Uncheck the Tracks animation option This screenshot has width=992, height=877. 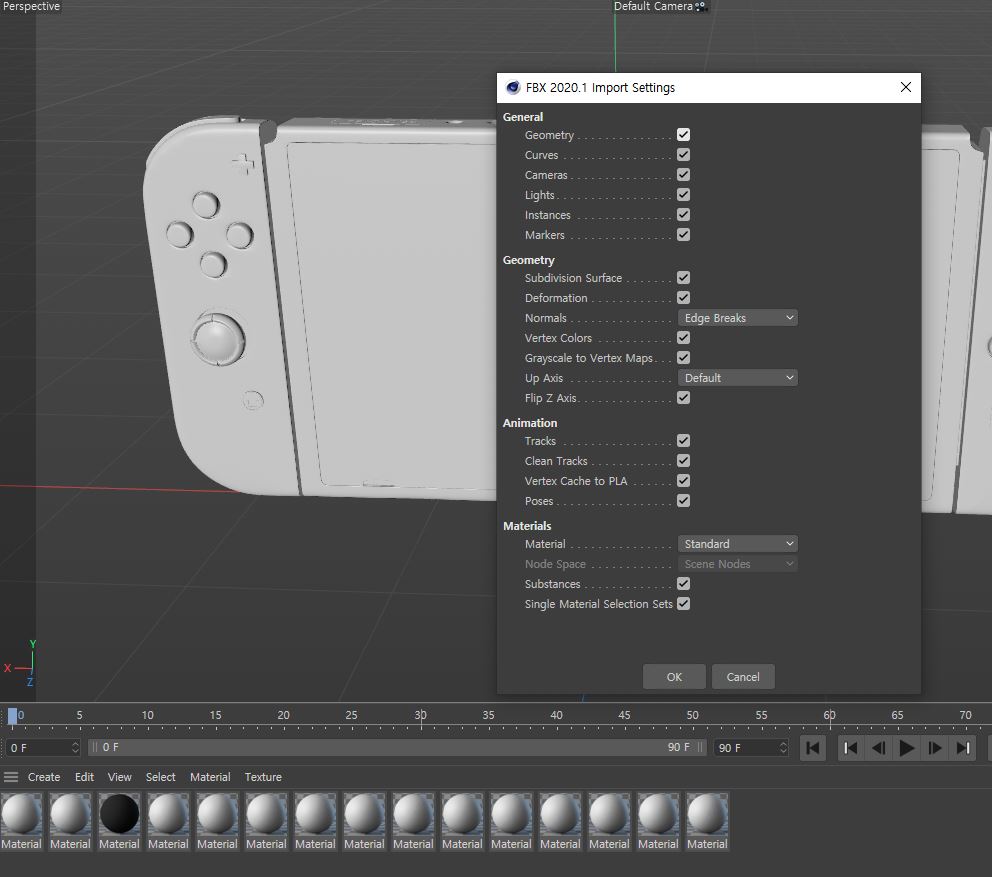pyautogui.click(x=683, y=440)
